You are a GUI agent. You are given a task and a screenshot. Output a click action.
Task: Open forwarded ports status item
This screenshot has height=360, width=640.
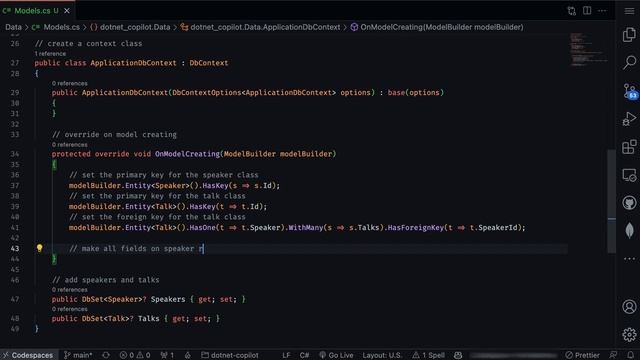point(167,355)
